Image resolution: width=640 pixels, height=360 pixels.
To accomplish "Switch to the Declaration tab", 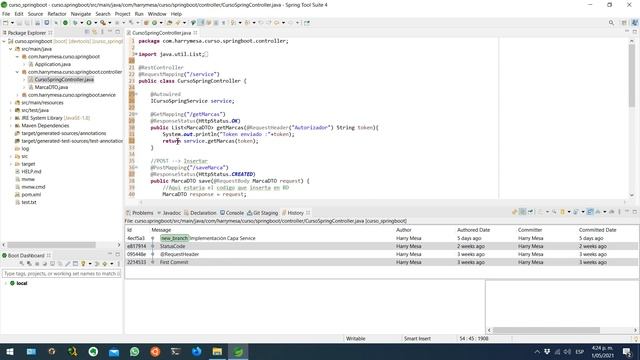I will 200,213.
